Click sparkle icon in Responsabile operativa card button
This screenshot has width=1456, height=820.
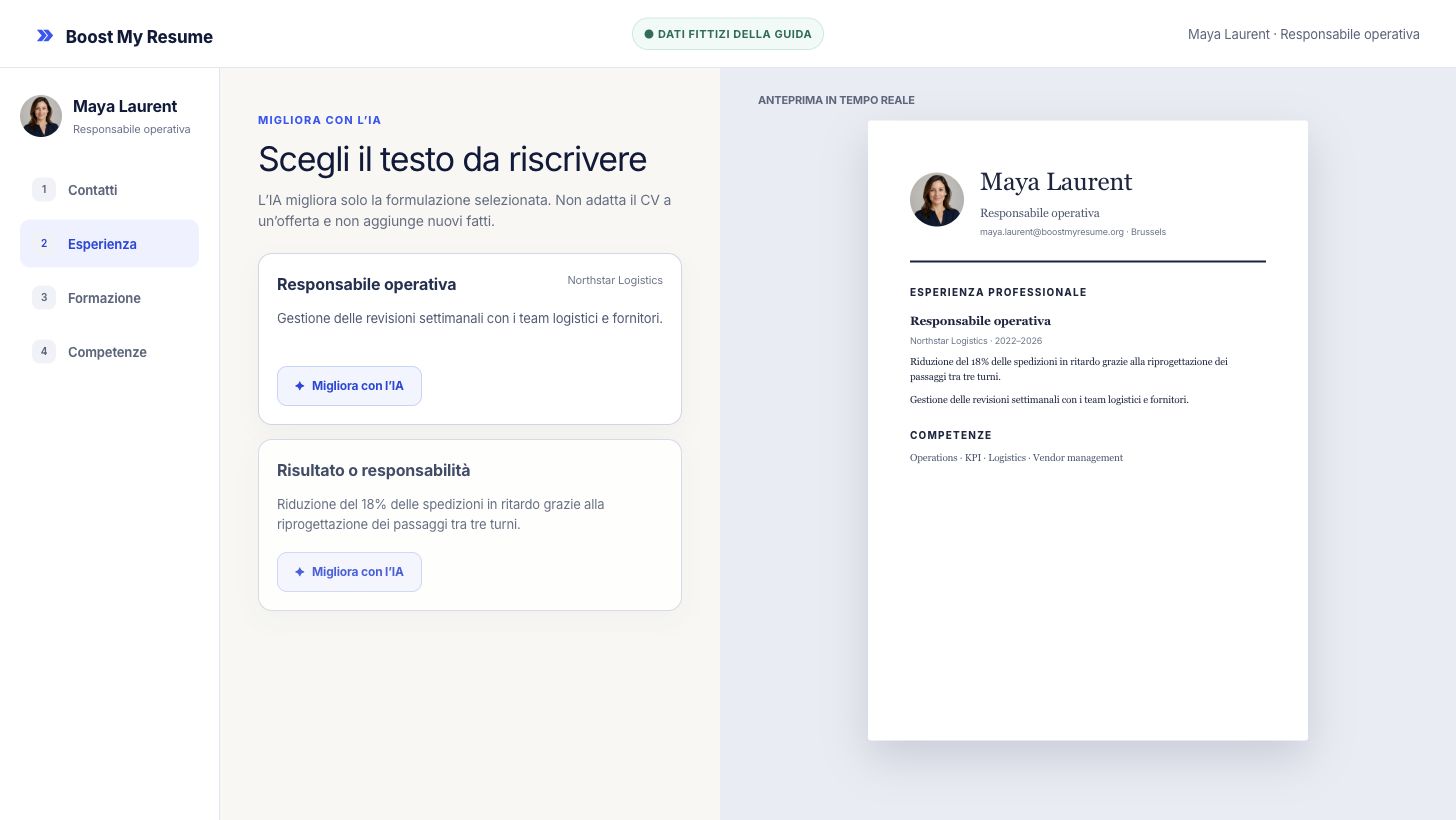299,386
